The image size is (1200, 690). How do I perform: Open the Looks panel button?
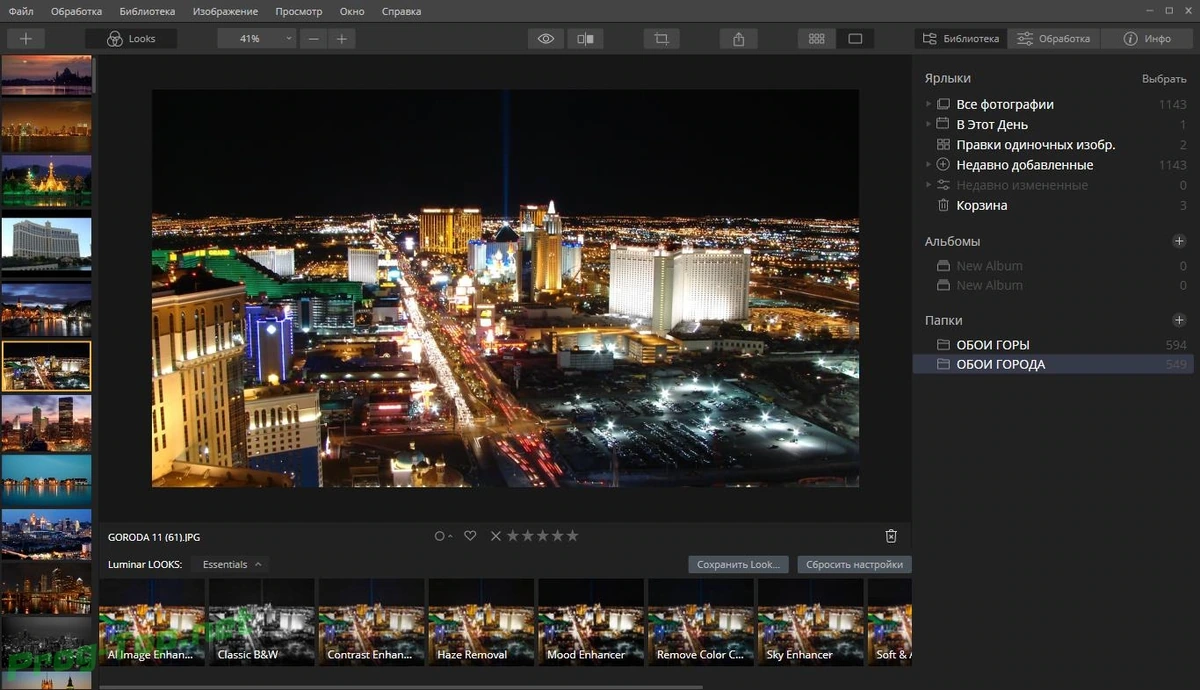pos(131,39)
